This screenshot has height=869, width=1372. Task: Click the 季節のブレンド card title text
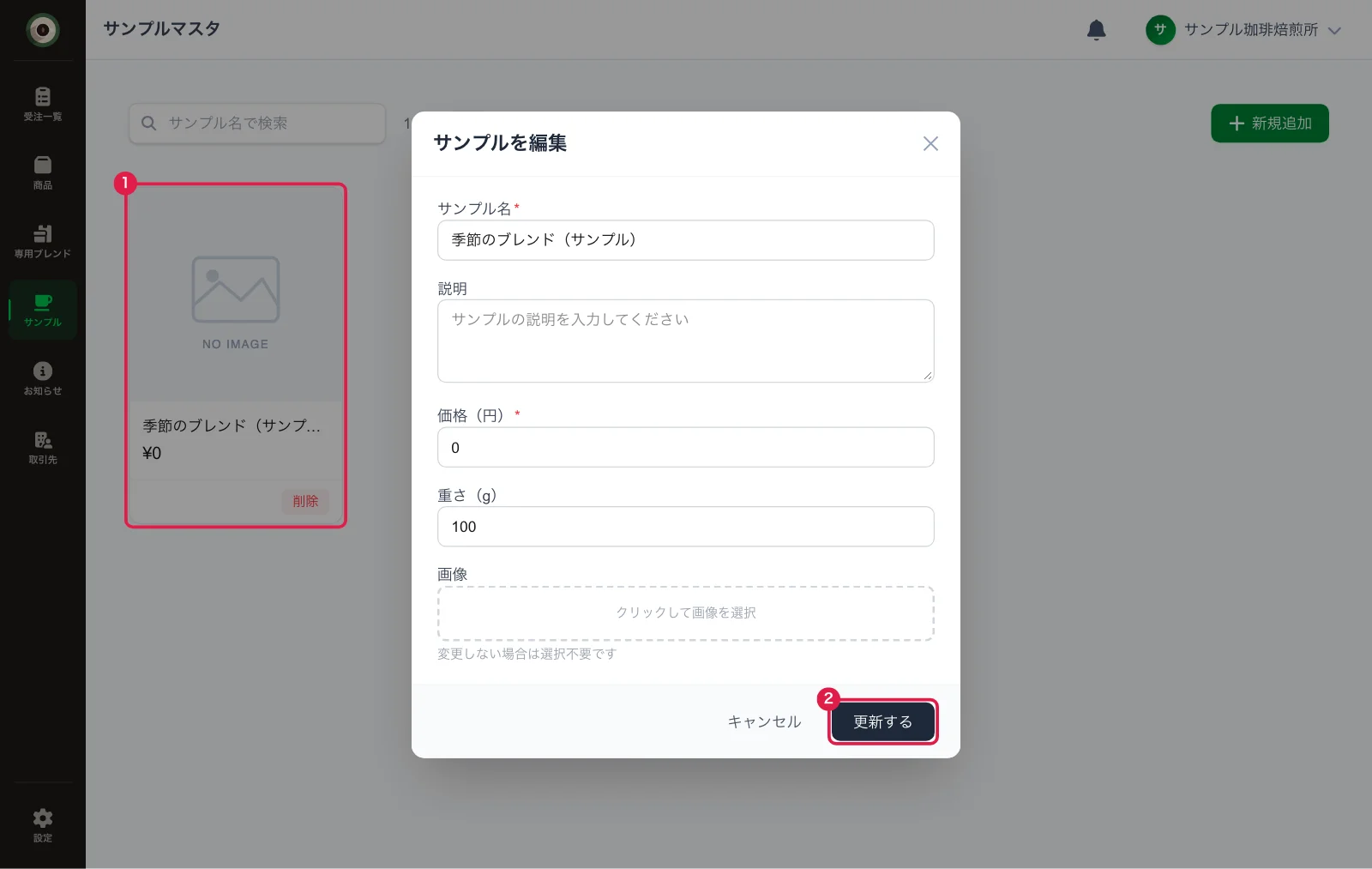[232, 425]
